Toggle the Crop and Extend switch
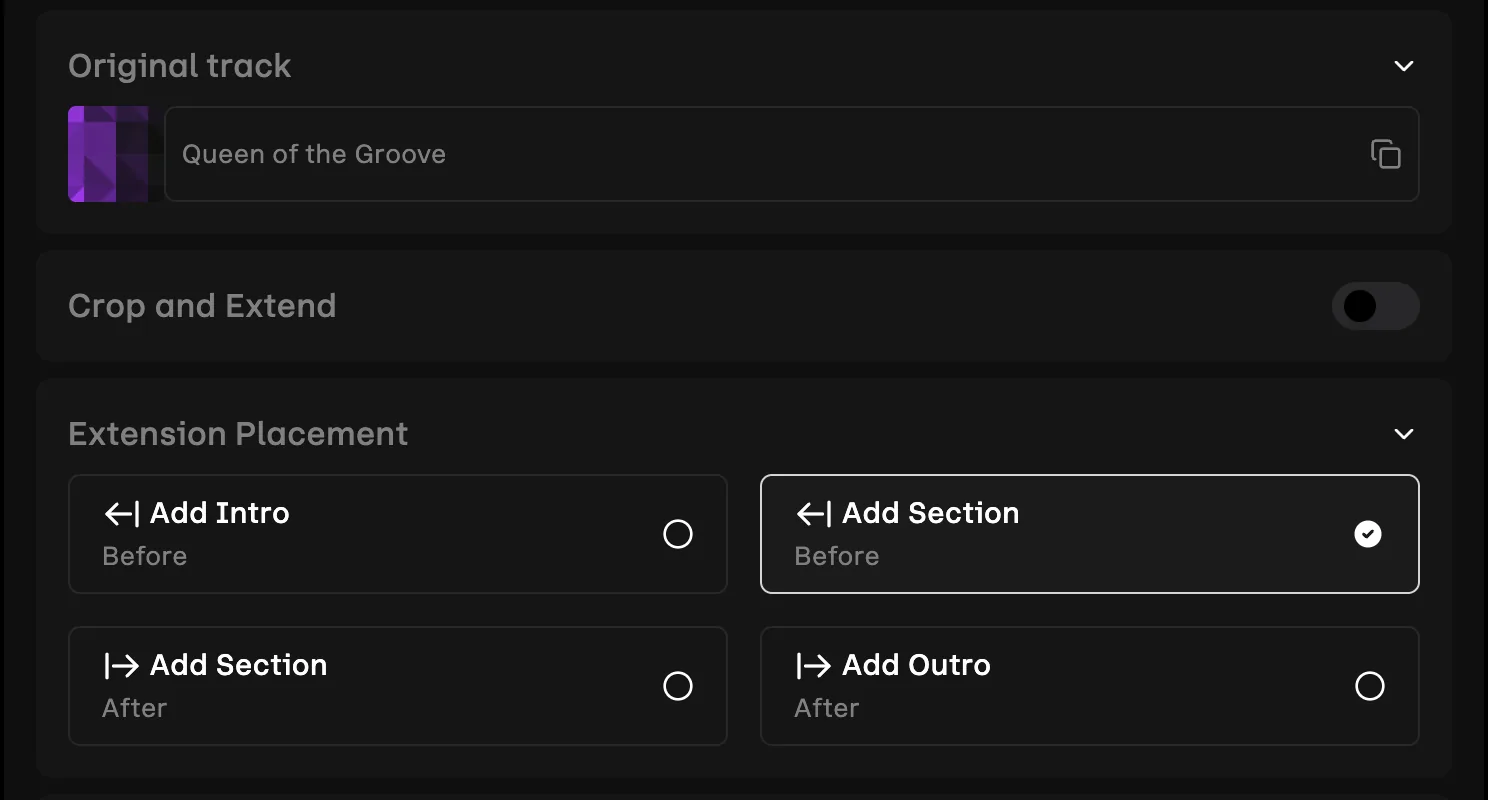The width and height of the screenshot is (1488, 800). tap(1375, 306)
